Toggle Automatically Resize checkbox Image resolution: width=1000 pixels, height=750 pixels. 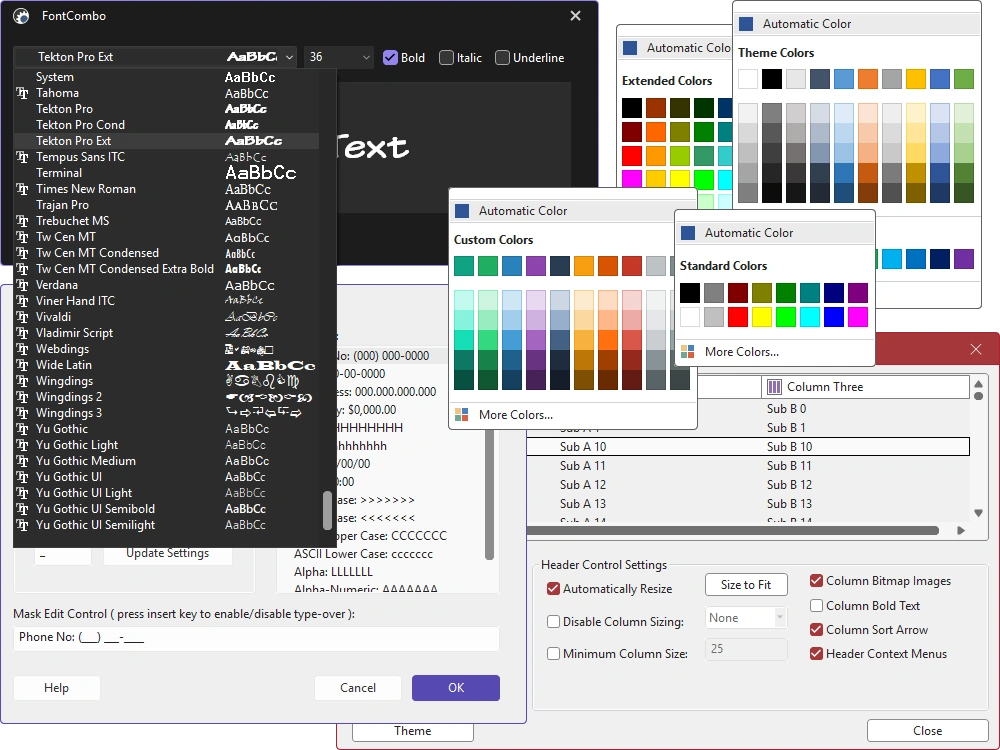554,589
